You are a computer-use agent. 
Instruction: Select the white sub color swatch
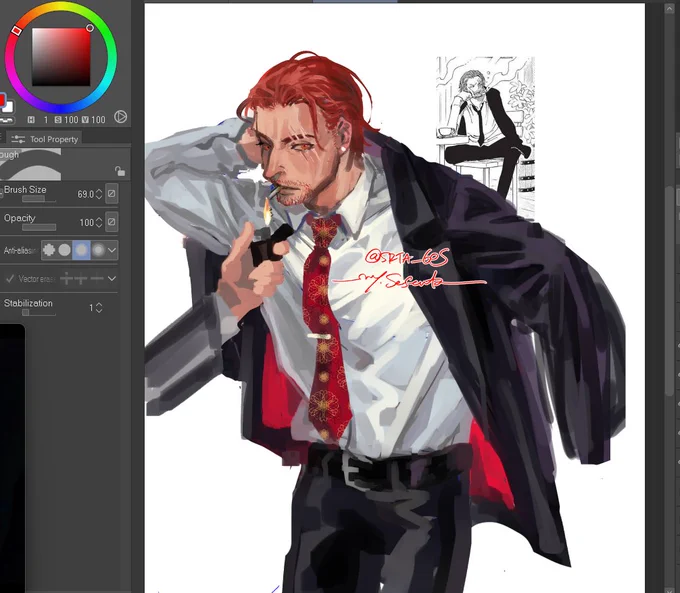[8, 106]
